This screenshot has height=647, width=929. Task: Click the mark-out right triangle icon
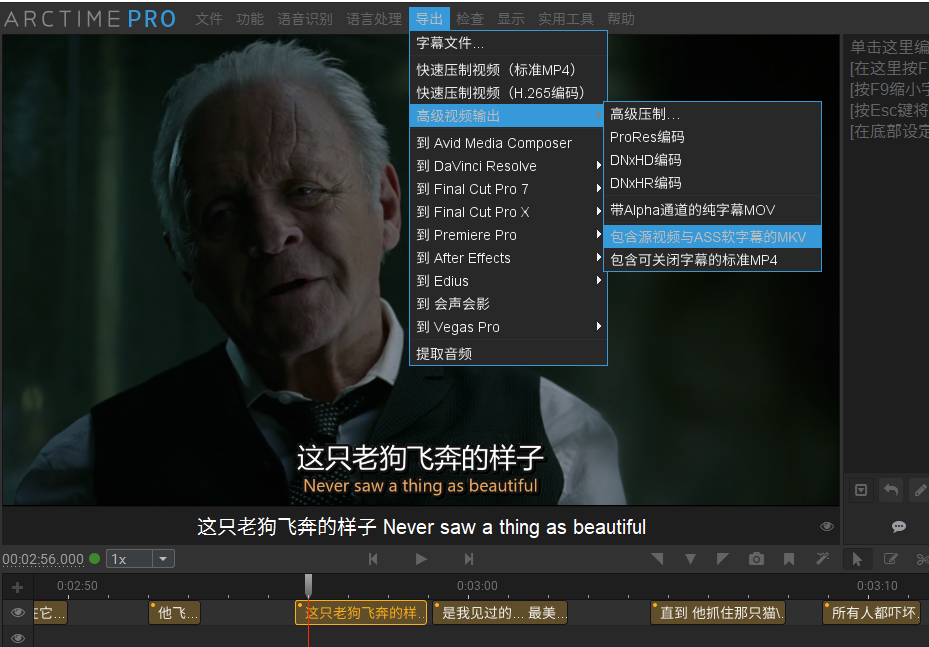[x=723, y=559]
